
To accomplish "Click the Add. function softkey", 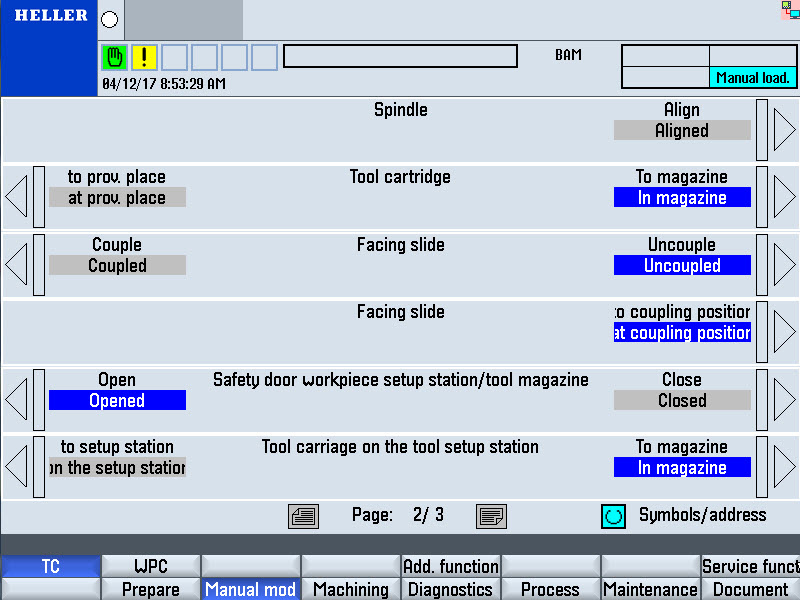I will [x=450, y=567].
